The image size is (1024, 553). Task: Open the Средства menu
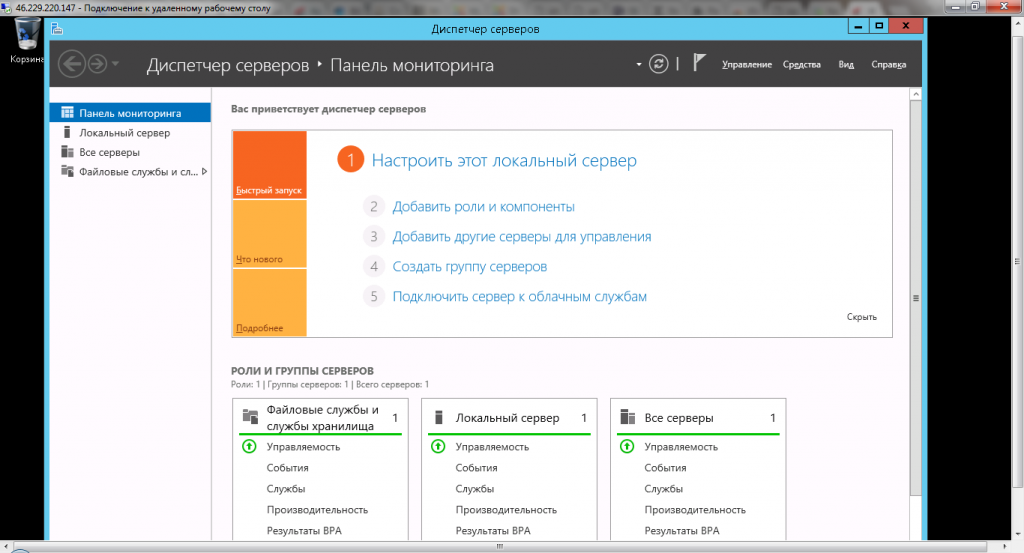pos(801,65)
